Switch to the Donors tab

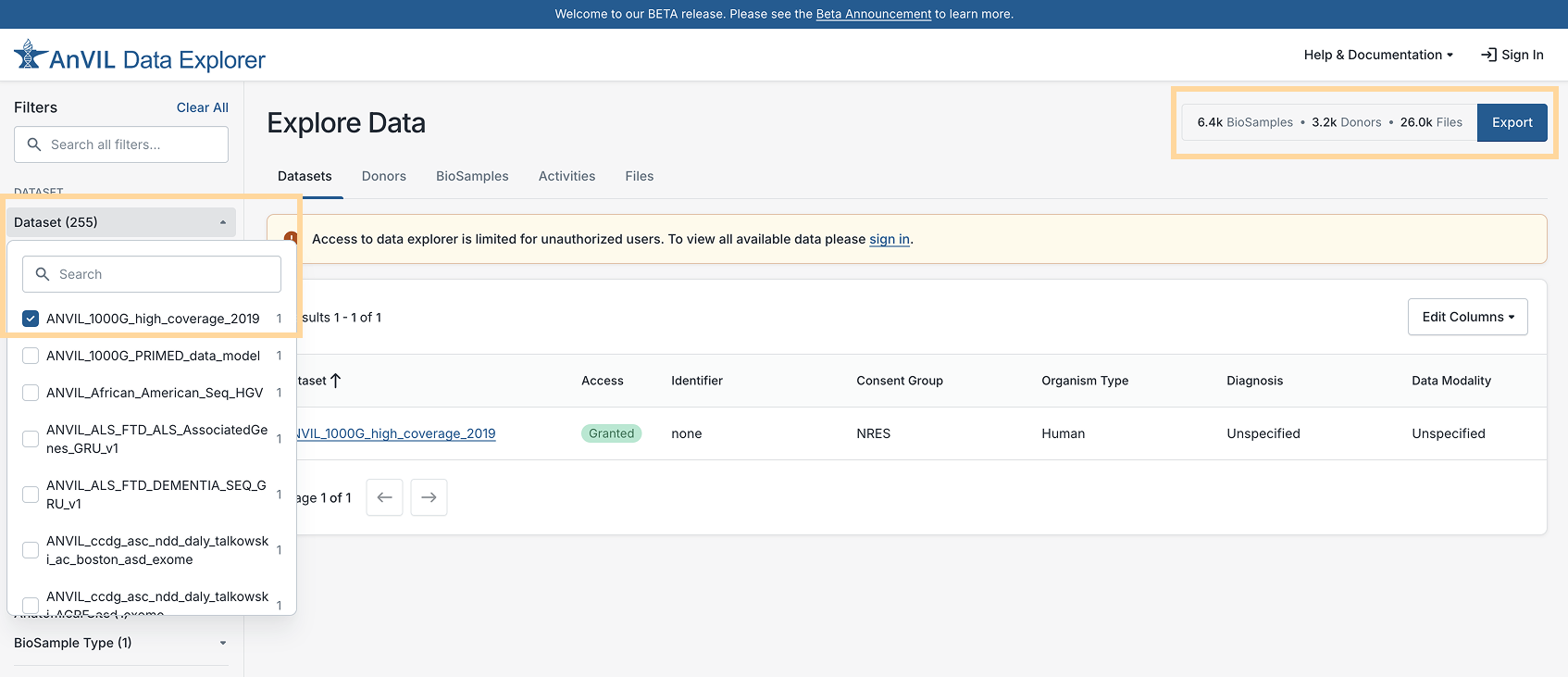(383, 176)
